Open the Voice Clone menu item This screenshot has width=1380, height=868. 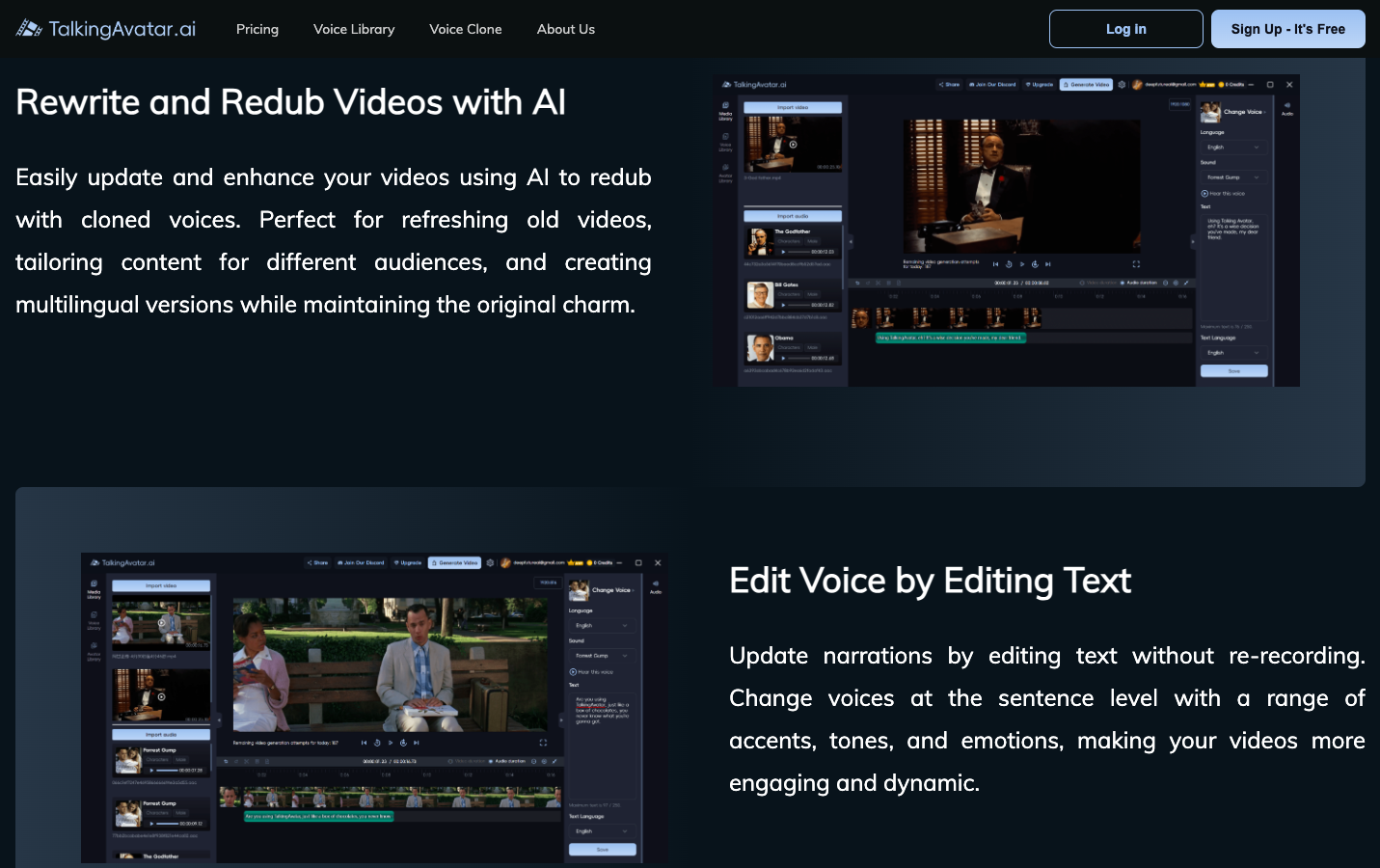466,29
